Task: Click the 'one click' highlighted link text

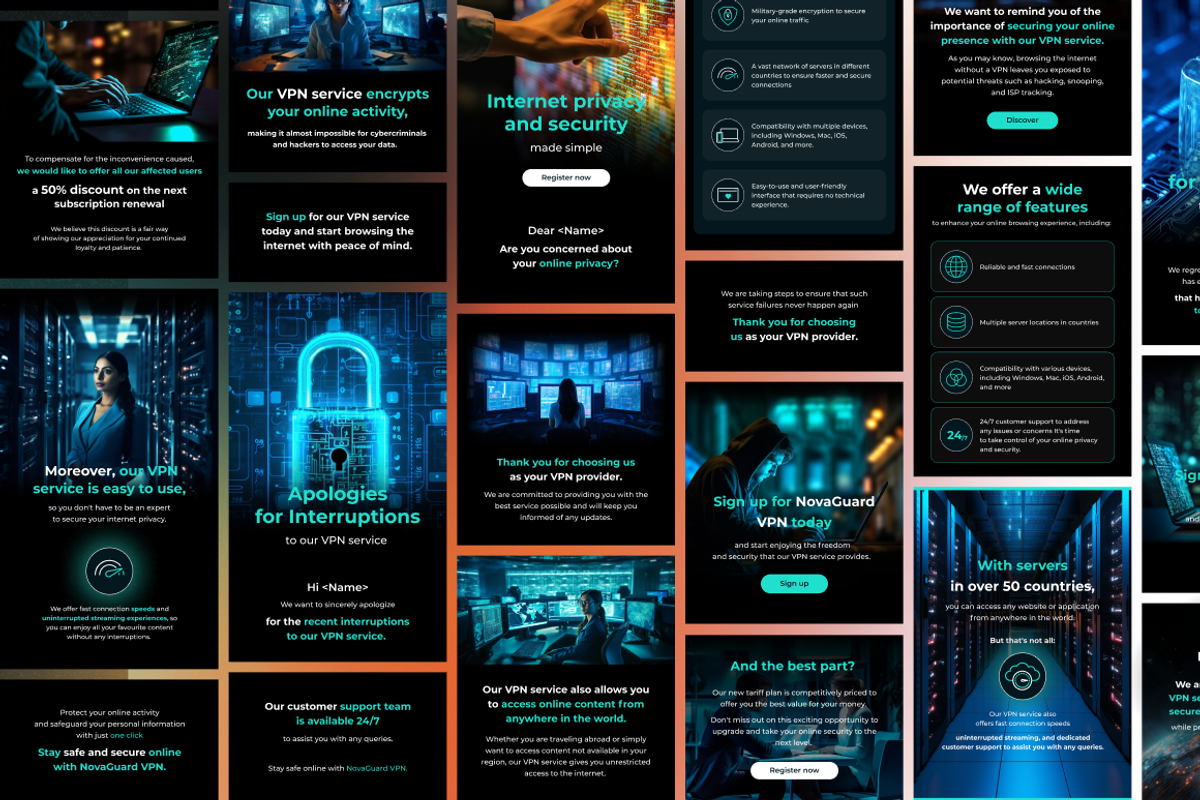Action: [127, 735]
